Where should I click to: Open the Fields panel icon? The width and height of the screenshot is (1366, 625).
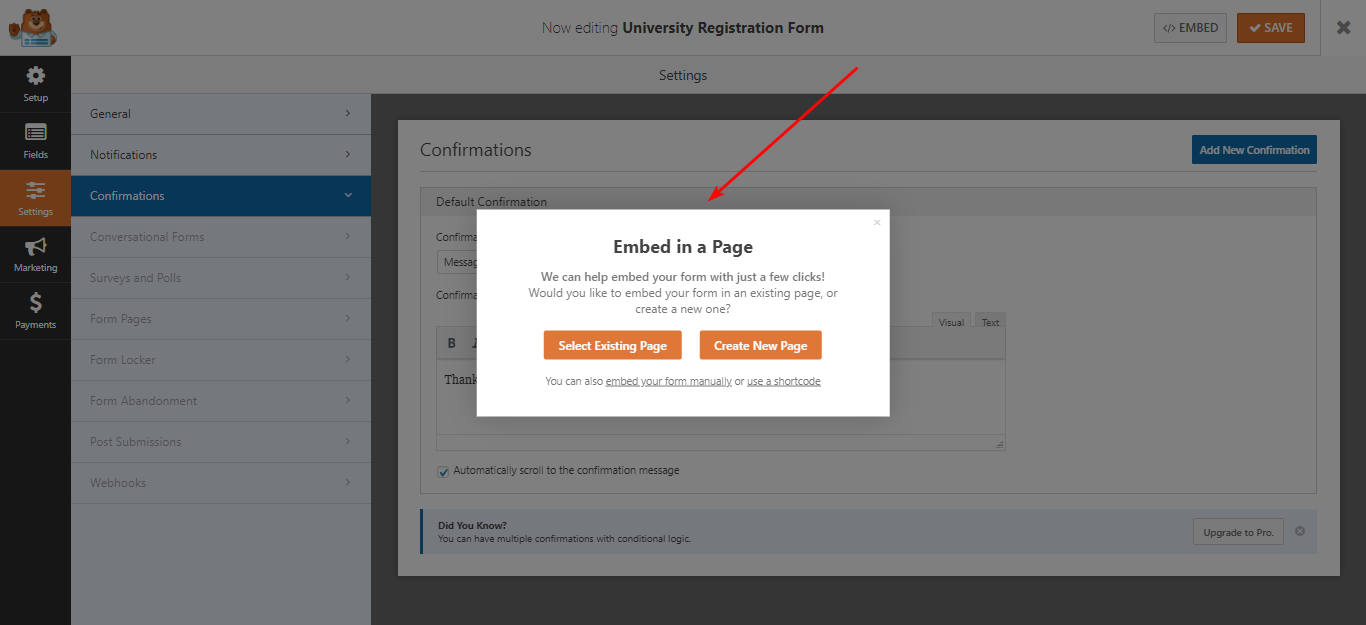point(35,134)
